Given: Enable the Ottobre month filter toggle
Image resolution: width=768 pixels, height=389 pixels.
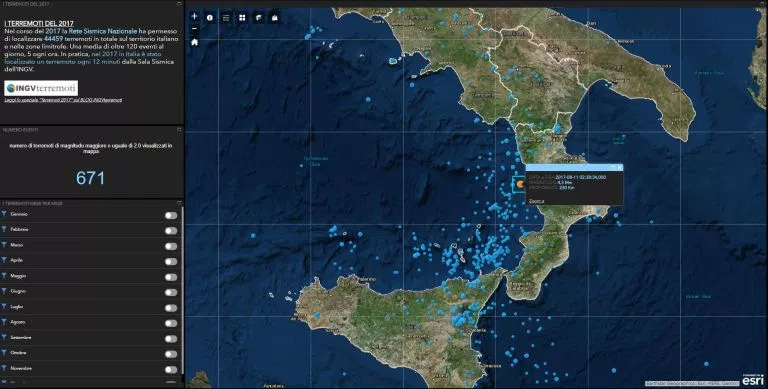Looking at the screenshot, I should (x=170, y=354).
